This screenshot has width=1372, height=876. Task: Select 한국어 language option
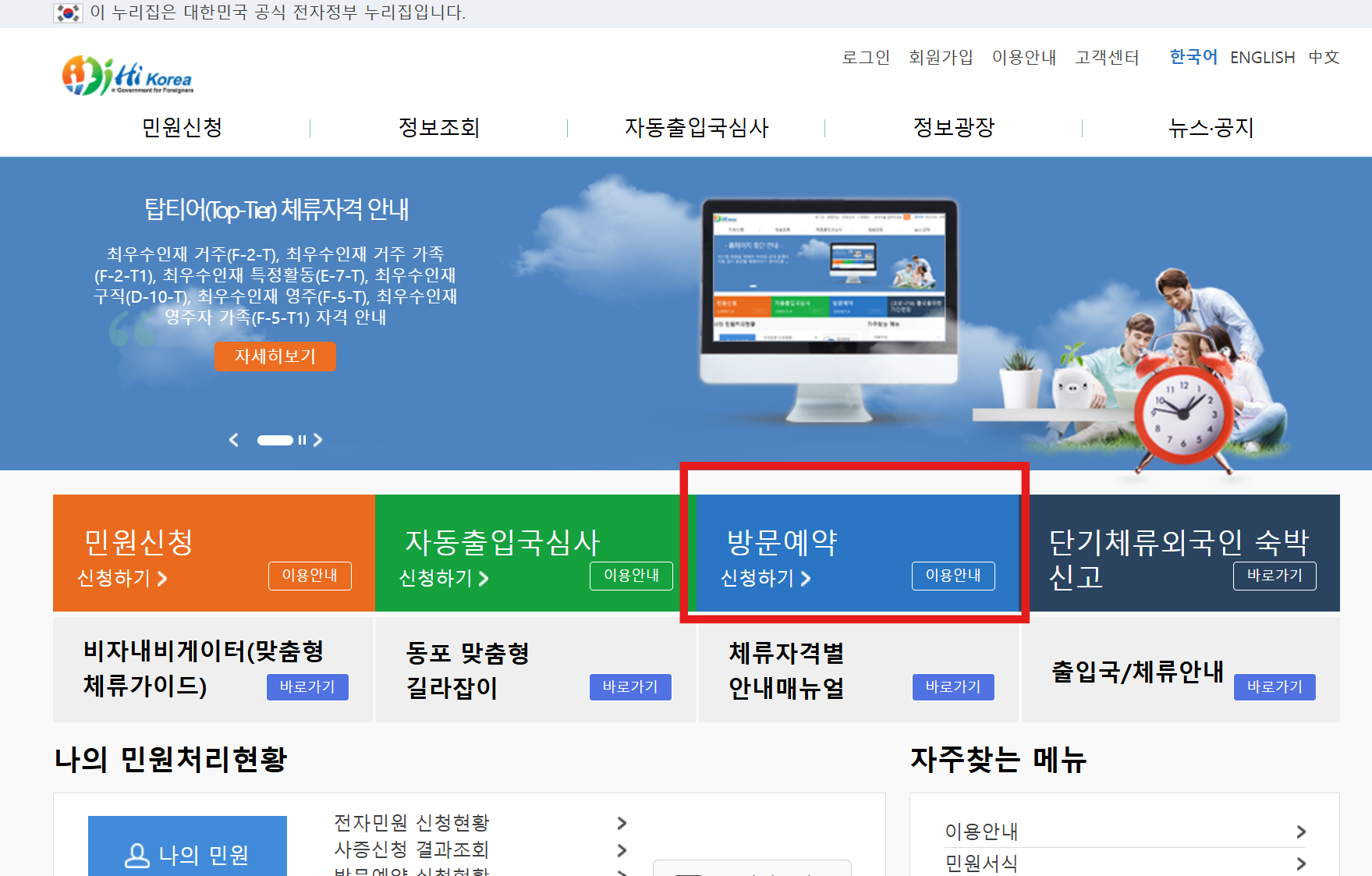click(1193, 57)
